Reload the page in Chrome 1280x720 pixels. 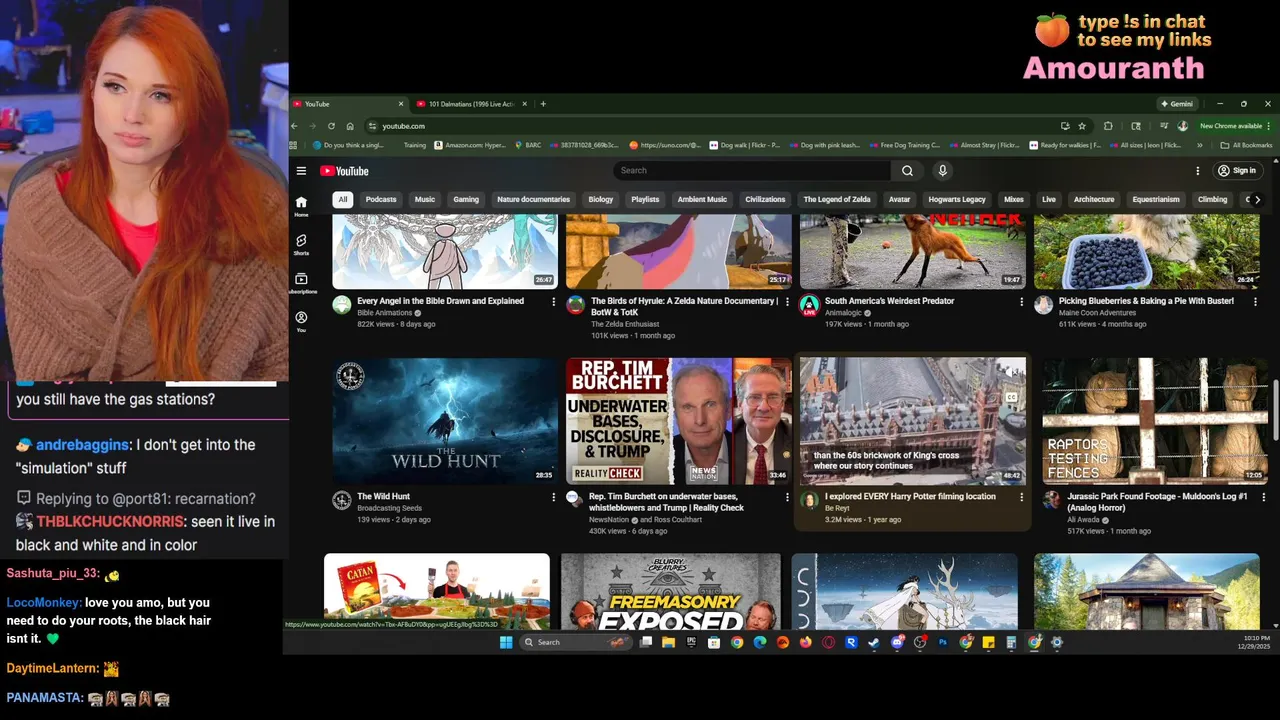click(331, 126)
